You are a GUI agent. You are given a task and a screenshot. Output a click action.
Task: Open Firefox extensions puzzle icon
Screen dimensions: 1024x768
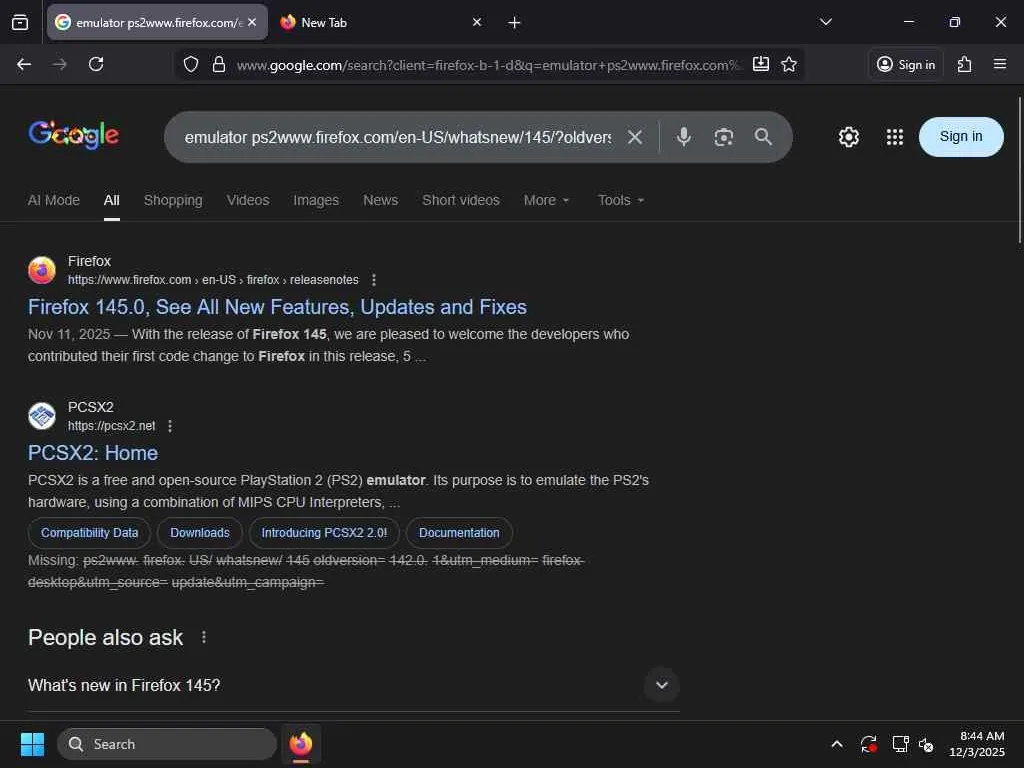click(x=965, y=64)
